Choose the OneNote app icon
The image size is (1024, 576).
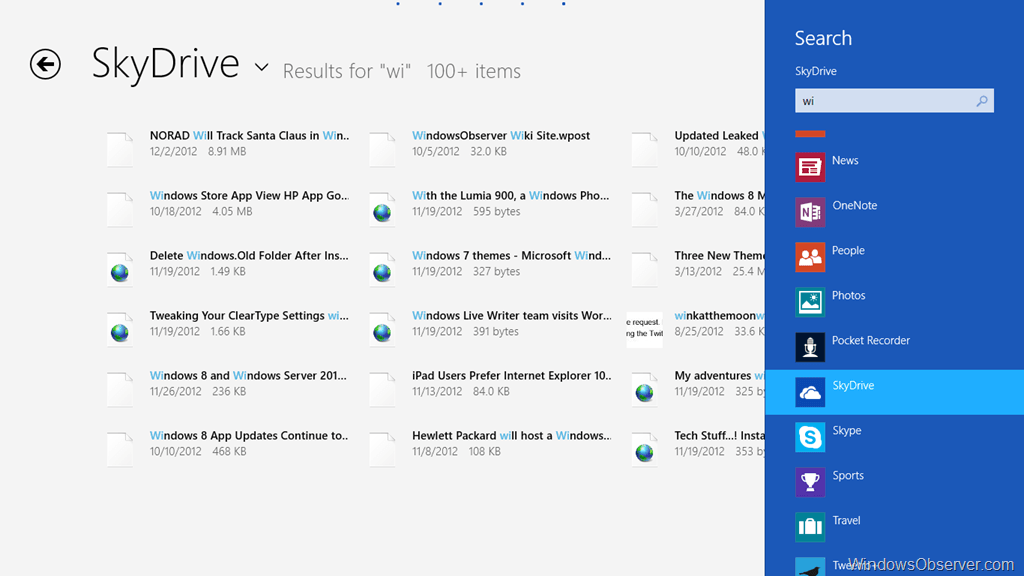point(810,212)
